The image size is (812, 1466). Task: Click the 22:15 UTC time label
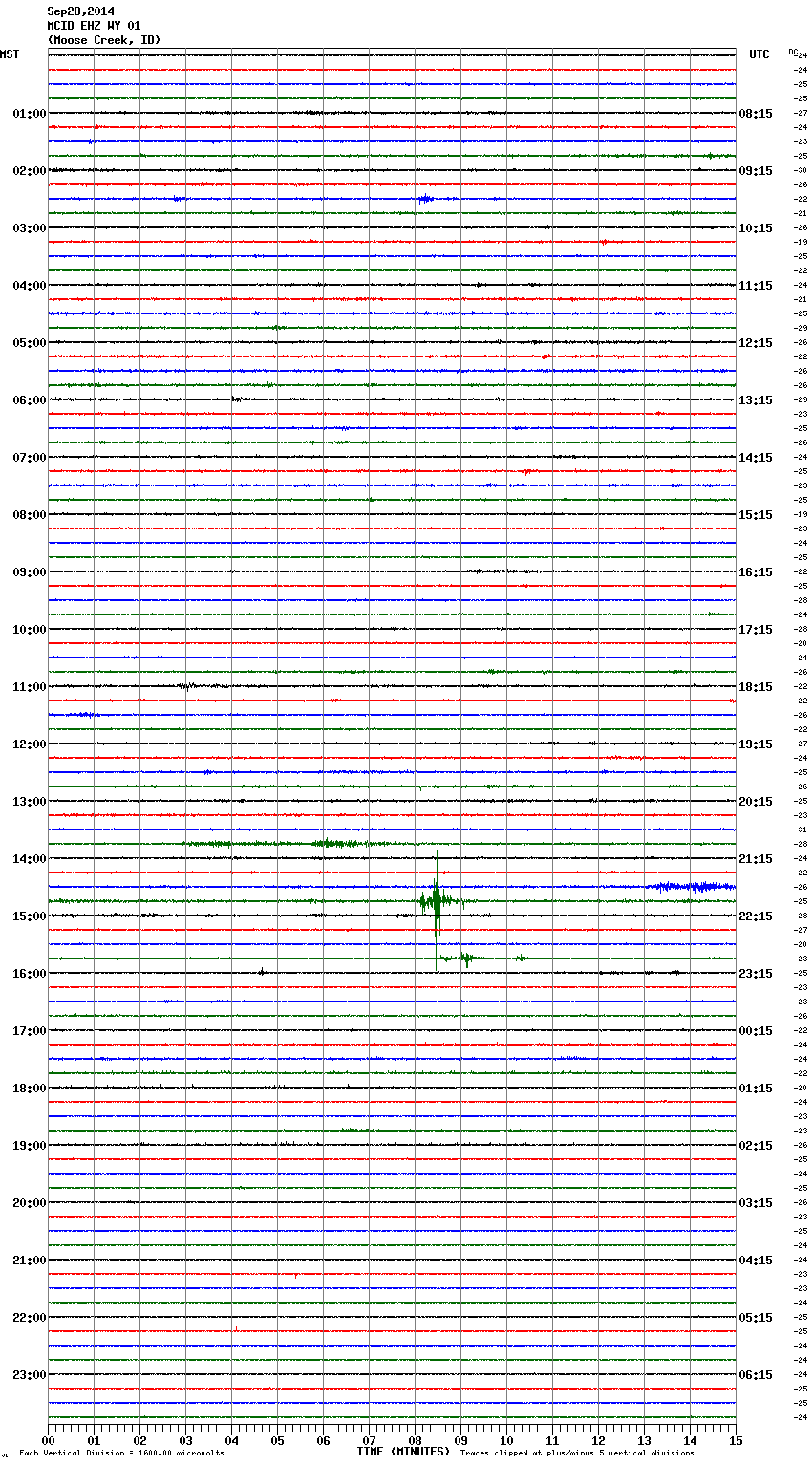pyautogui.click(x=756, y=916)
